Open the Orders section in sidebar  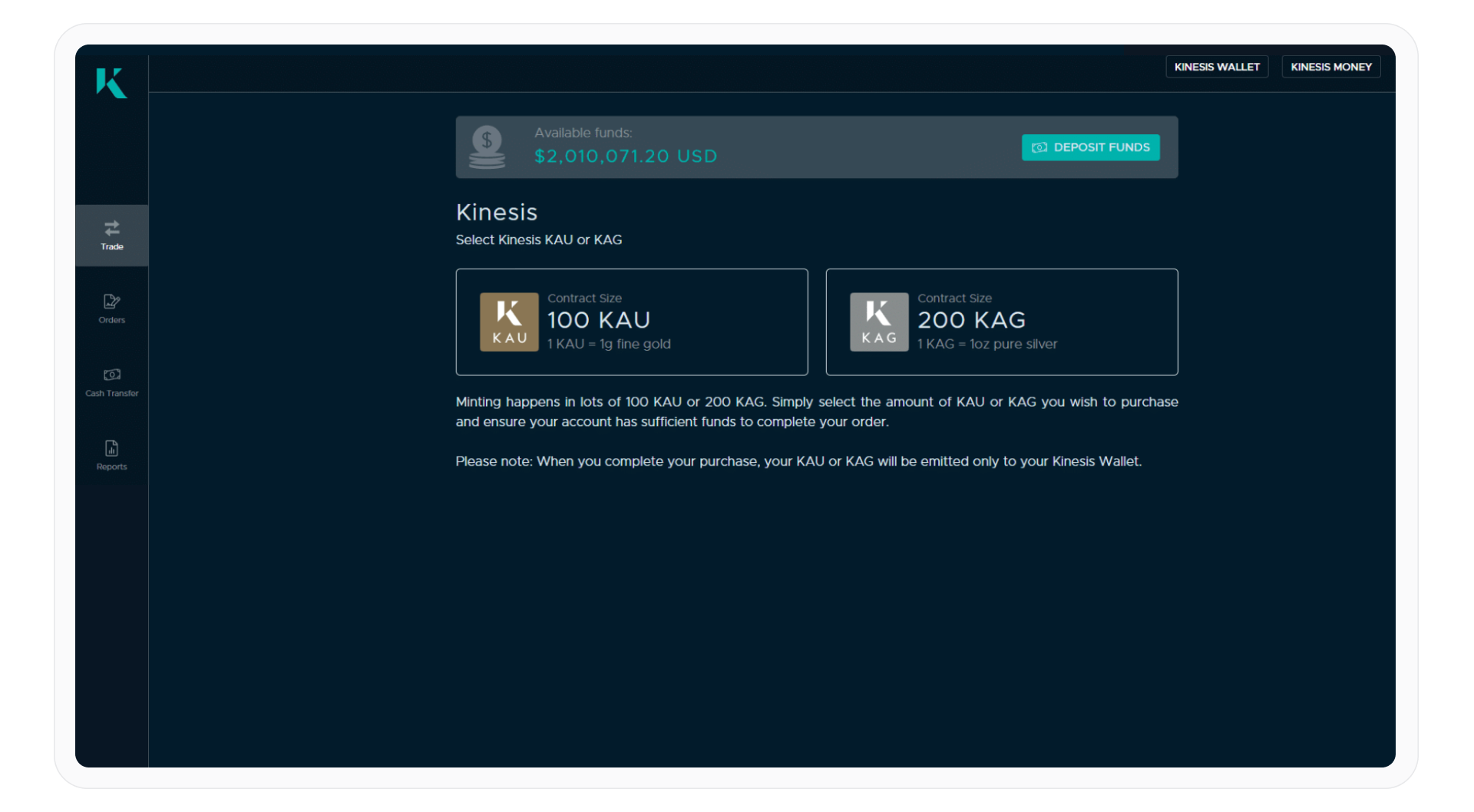click(x=112, y=309)
